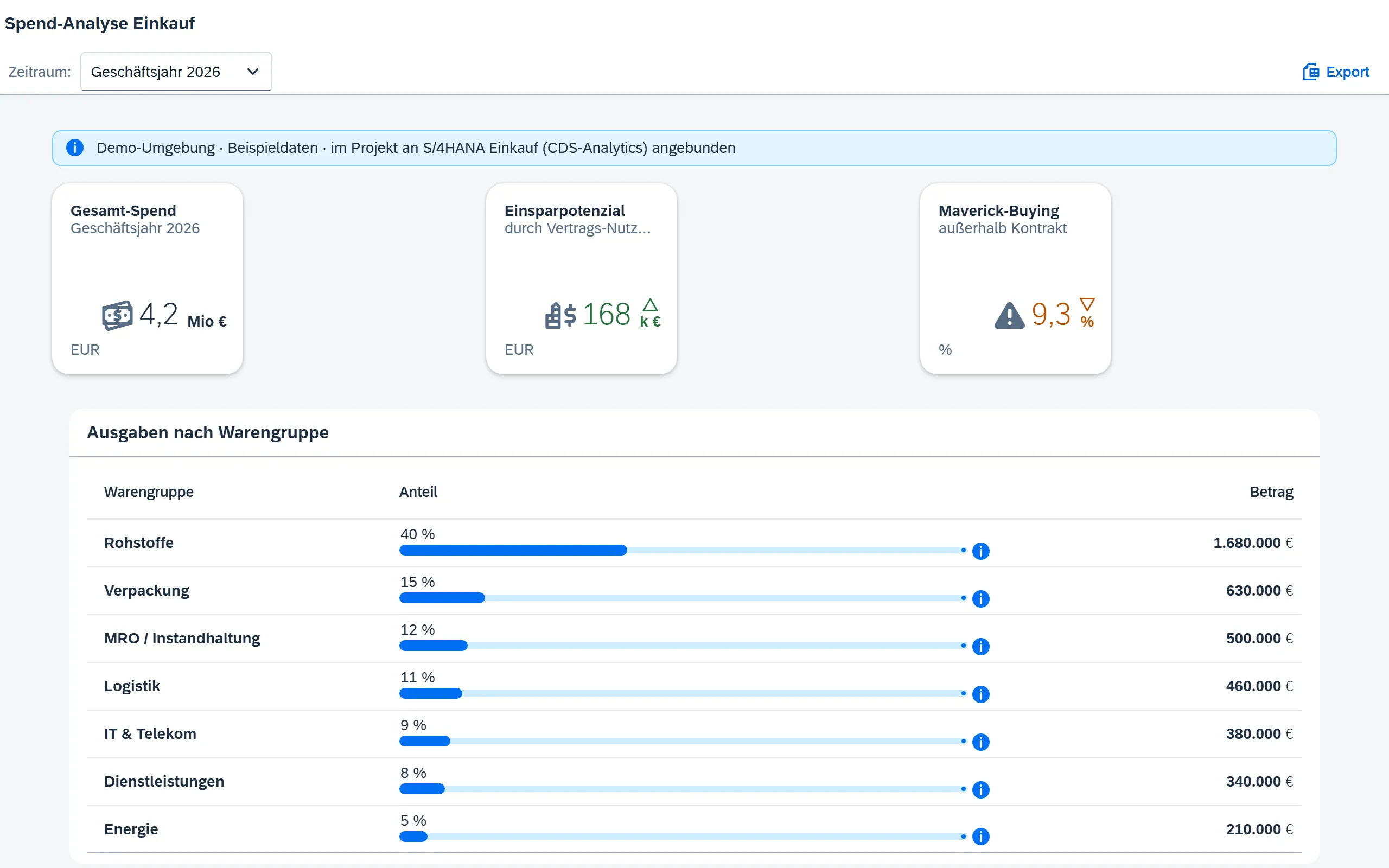1389x868 pixels.
Task: Click the Verpackung 15 % progress bar
Action: [x=683, y=598]
